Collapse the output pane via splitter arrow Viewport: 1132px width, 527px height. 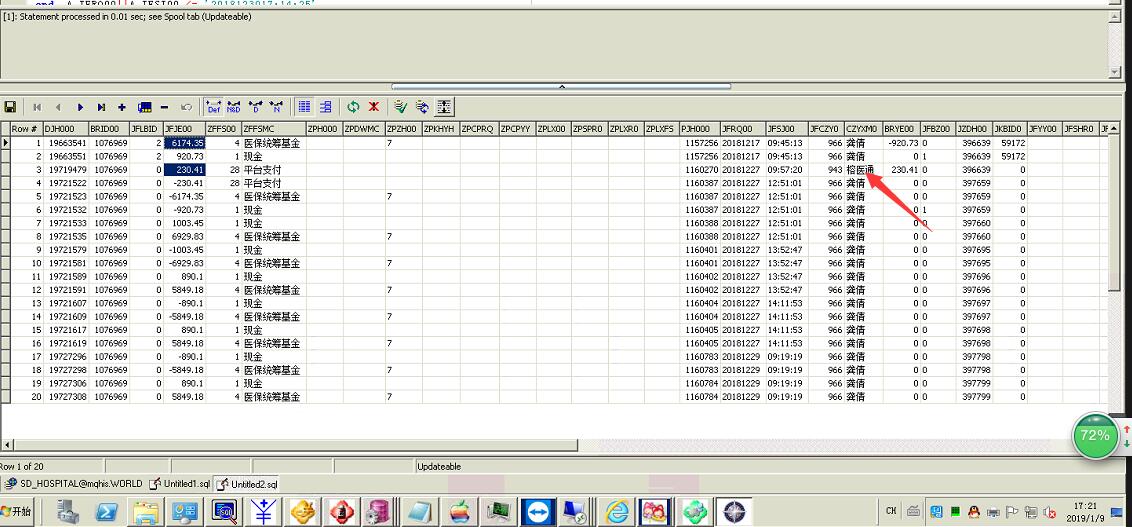pos(562,87)
